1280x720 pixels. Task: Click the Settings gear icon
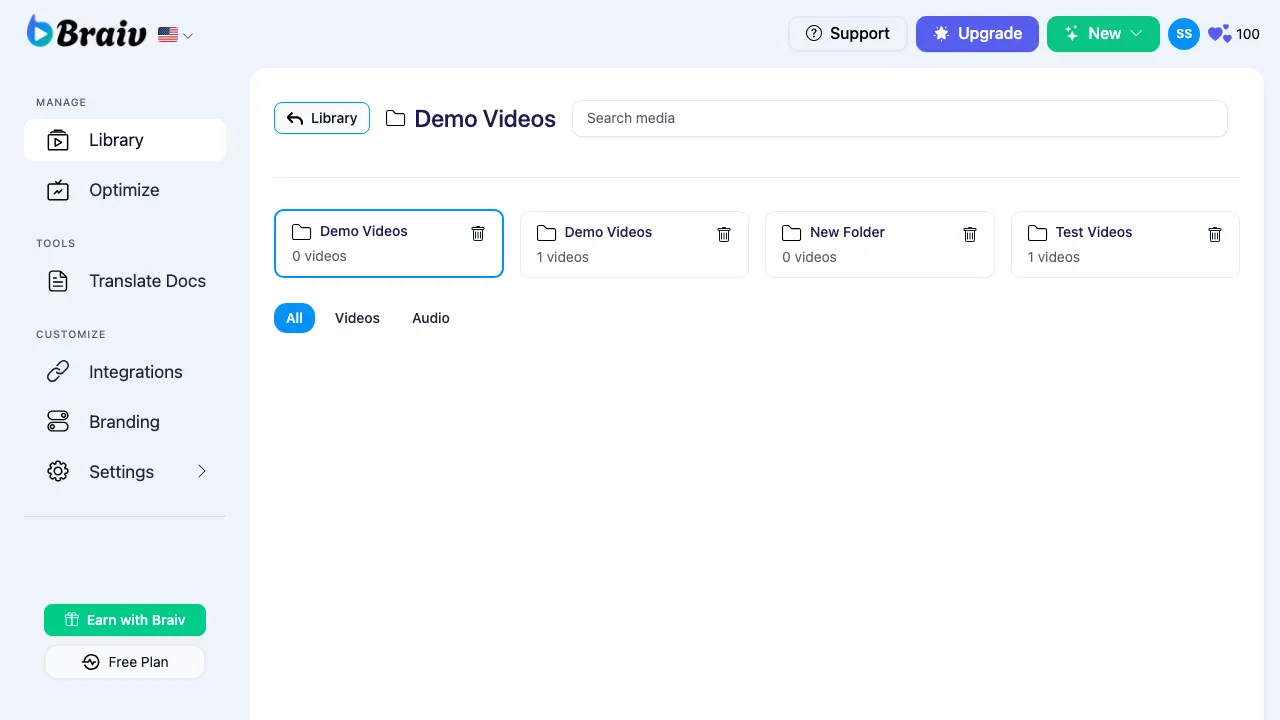click(58, 472)
